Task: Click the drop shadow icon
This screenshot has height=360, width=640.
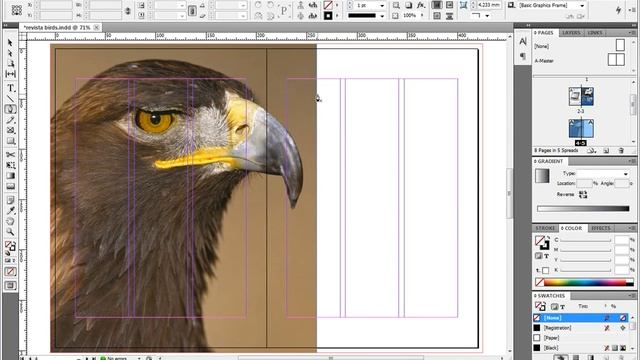Action: click(x=408, y=5)
